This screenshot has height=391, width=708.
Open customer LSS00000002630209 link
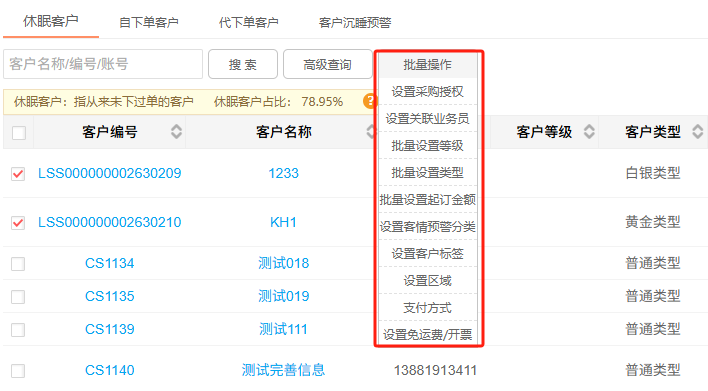tap(110, 173)
